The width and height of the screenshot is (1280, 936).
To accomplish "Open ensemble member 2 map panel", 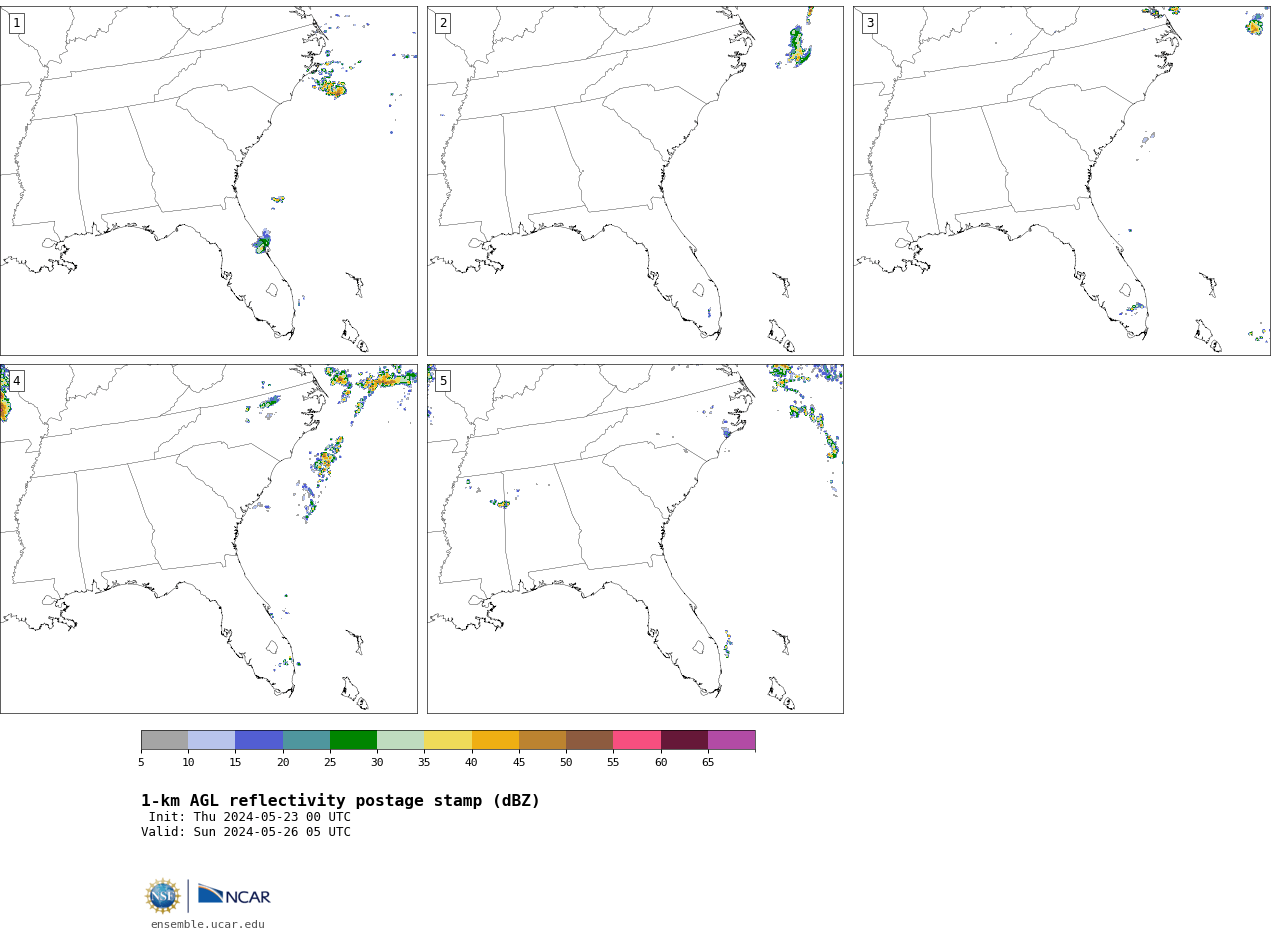I will tap(635, 181).
